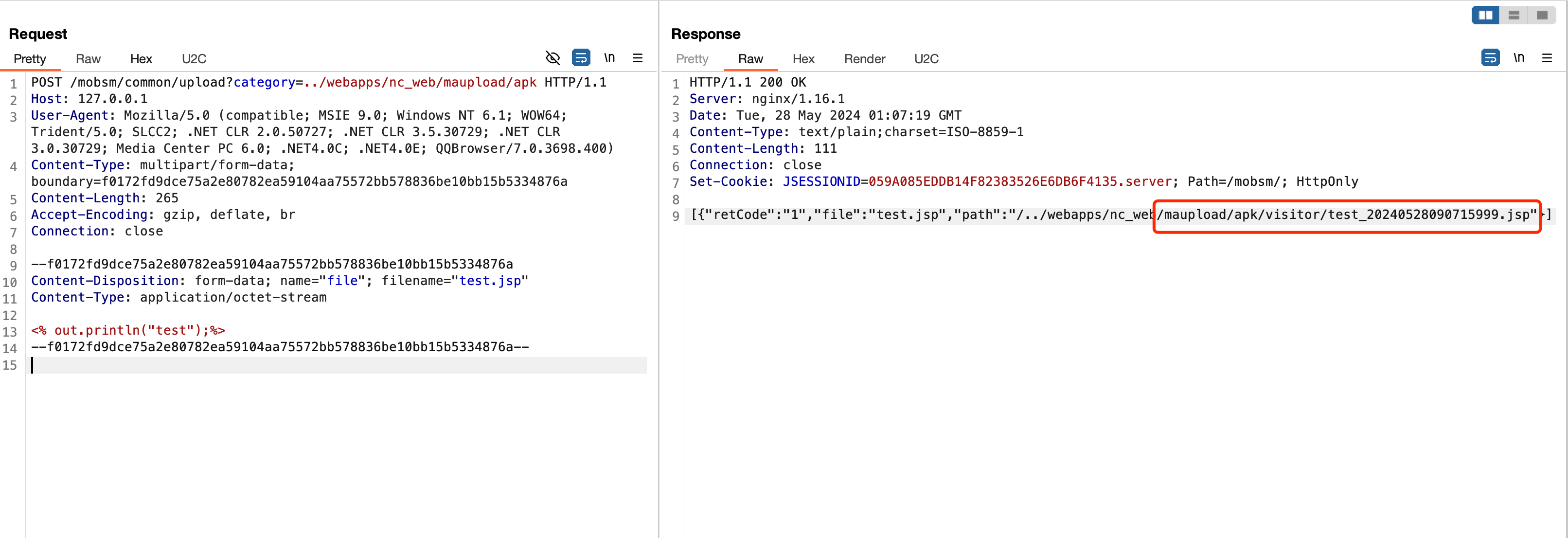Select single combined view layout icon
The height and width of the screenshot is (538, 1568).
click(1542, 15)
